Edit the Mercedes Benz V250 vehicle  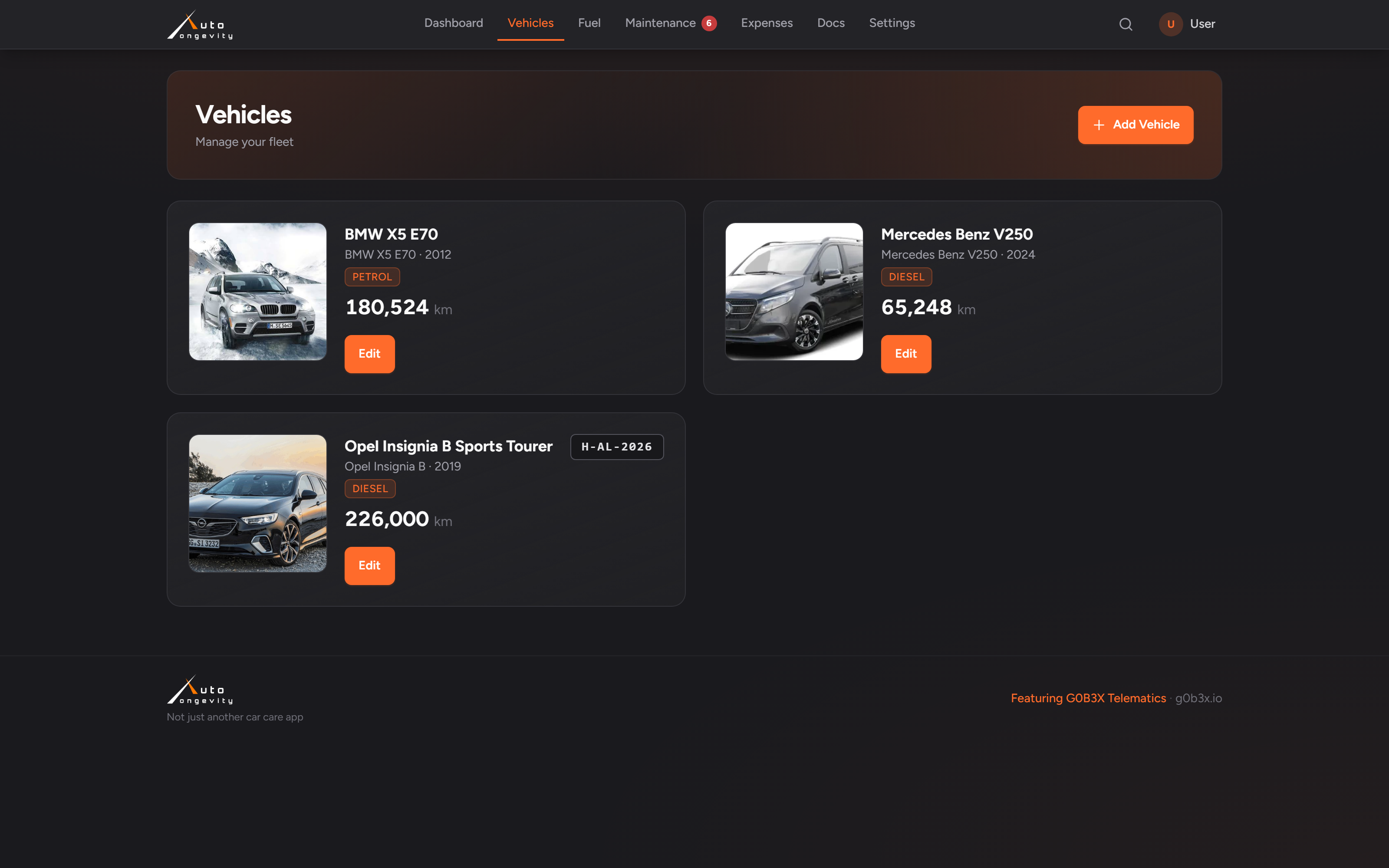tap(906, 354)
